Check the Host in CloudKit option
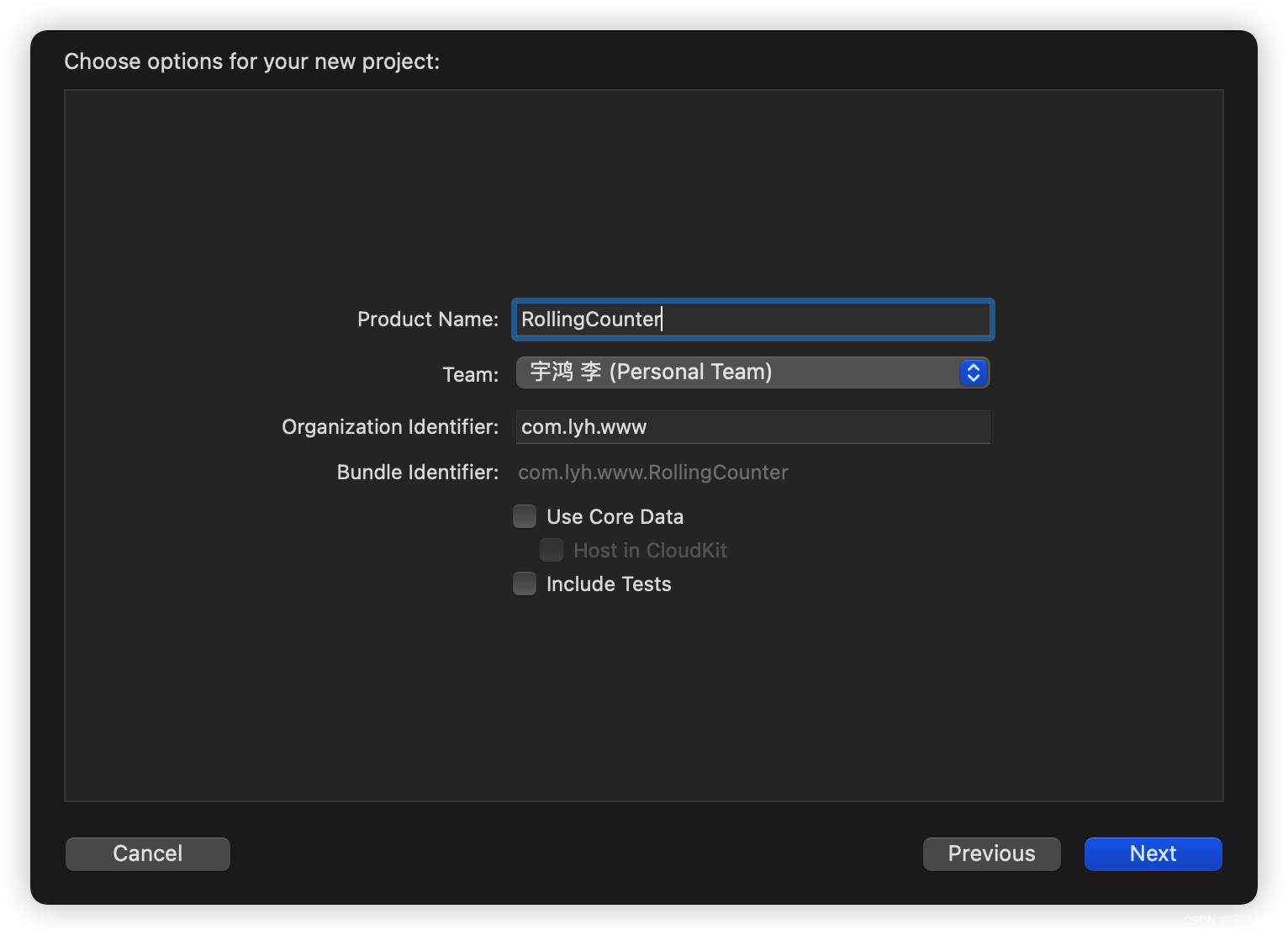 click(552, 550)
